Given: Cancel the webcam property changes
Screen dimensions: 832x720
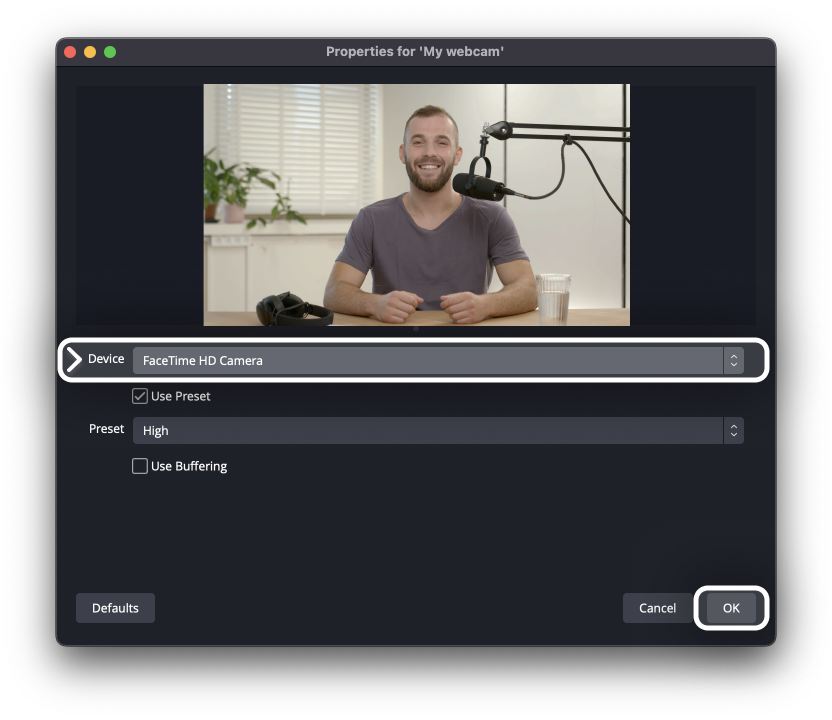Looking at the screenshot, I should pyautogui.click(x=657, y=608).
